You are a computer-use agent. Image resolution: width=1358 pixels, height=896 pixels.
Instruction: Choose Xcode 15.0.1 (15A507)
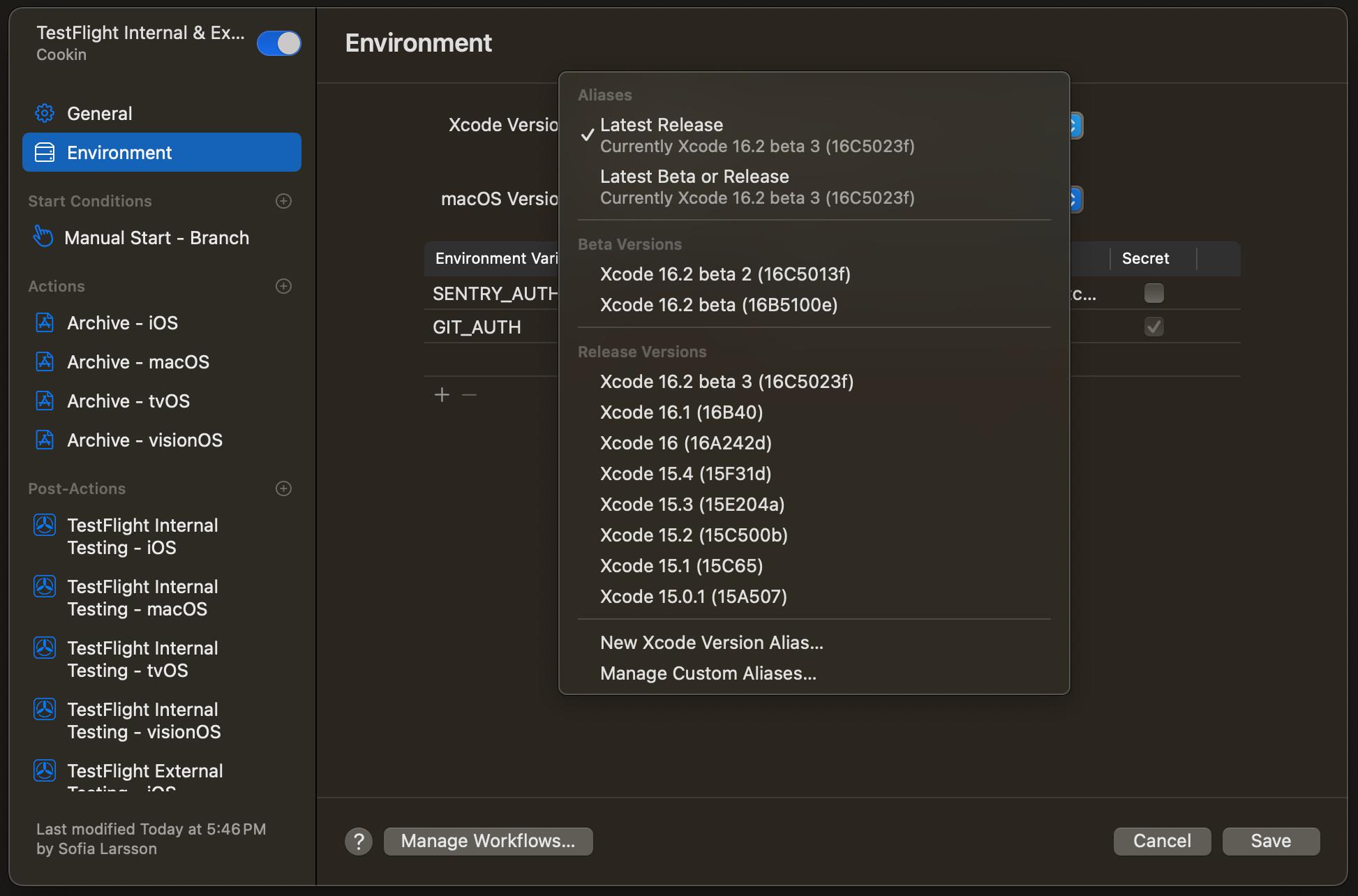pos(814,597)
